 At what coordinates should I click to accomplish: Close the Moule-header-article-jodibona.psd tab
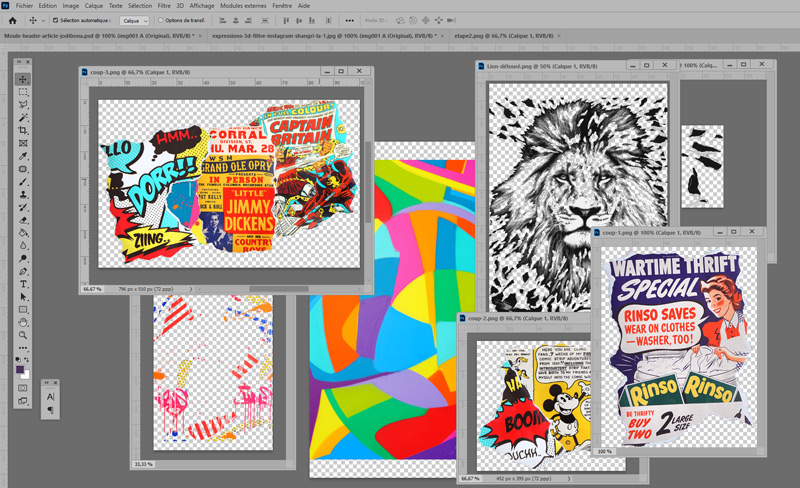click(200, 36)
